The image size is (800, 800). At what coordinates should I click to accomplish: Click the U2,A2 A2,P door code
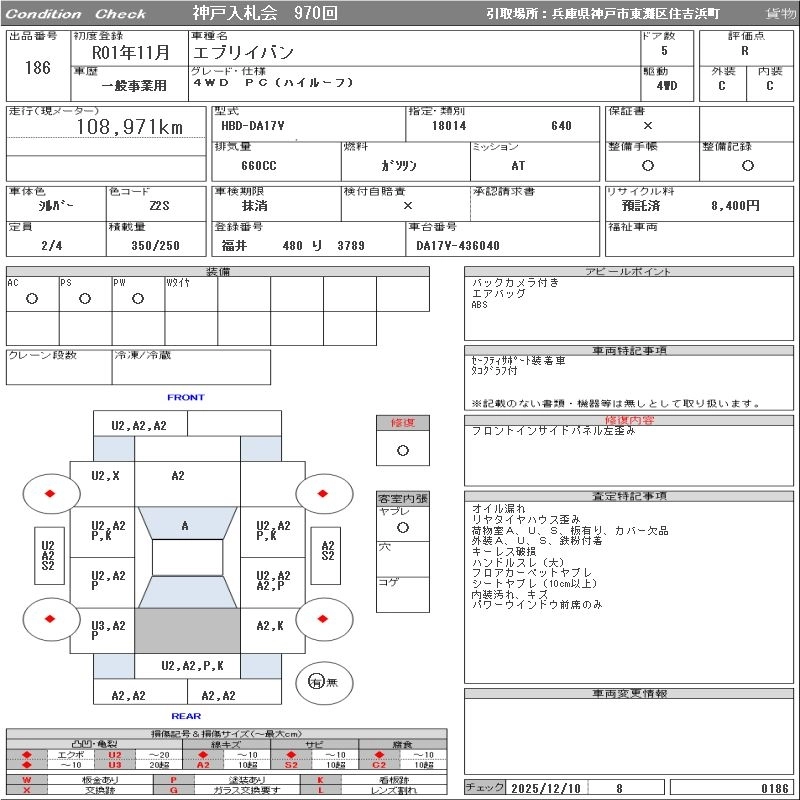point(273,581)
